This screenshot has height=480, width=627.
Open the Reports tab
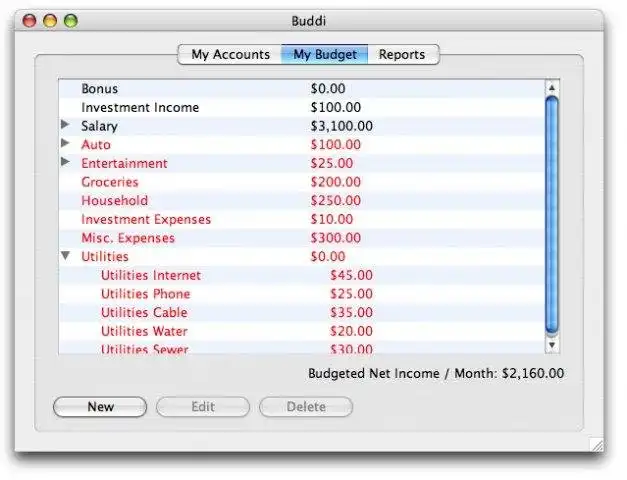(402, 54)
